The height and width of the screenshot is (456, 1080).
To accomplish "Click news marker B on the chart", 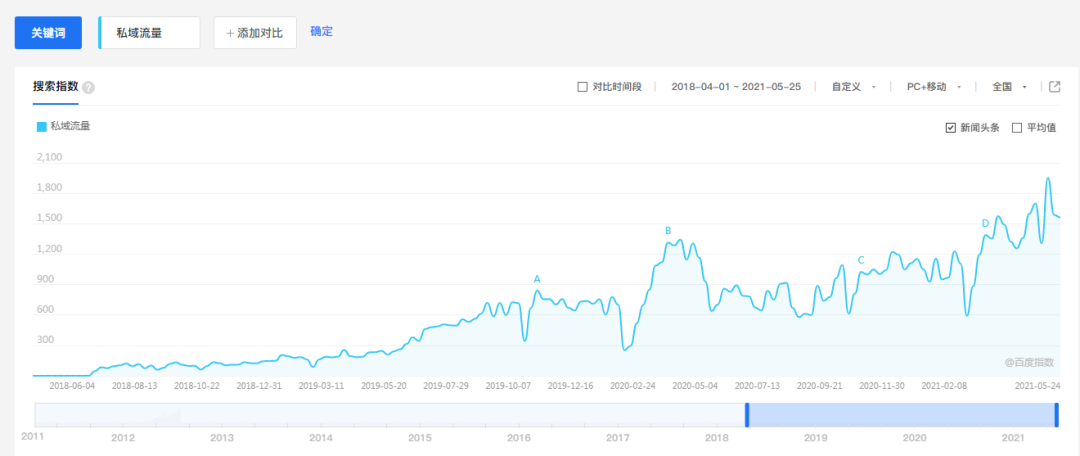I will click(668, 231).
